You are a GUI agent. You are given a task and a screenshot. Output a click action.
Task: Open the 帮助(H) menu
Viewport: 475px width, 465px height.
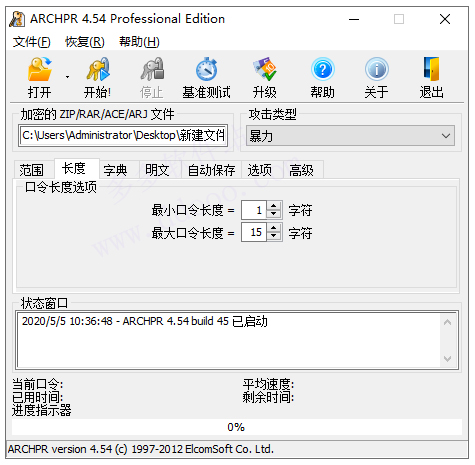(x=139, y=42)
